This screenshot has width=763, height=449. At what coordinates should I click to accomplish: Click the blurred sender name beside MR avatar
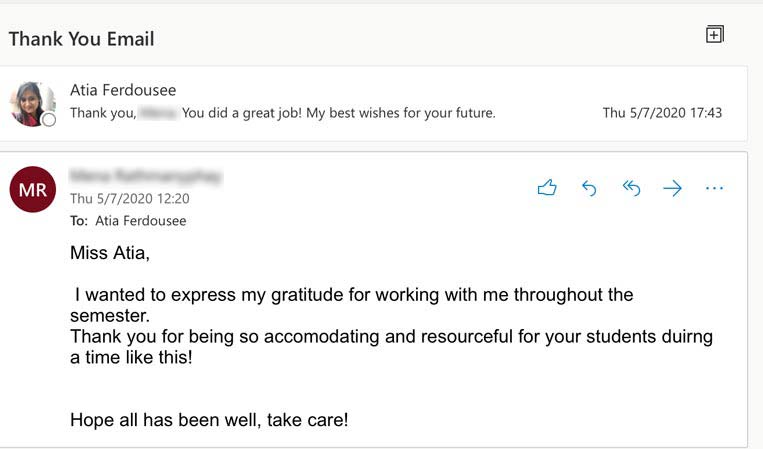click(x=146, y=177)
